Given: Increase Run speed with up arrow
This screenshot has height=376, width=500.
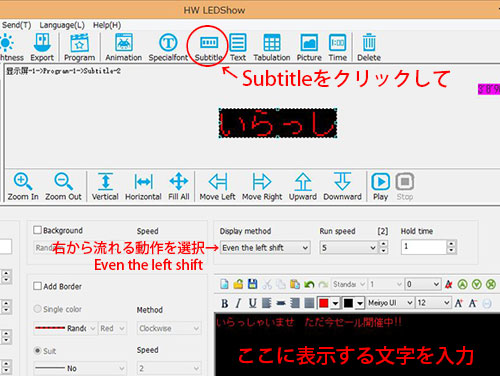Looking at the screenshot, I should tap(383, 244).
